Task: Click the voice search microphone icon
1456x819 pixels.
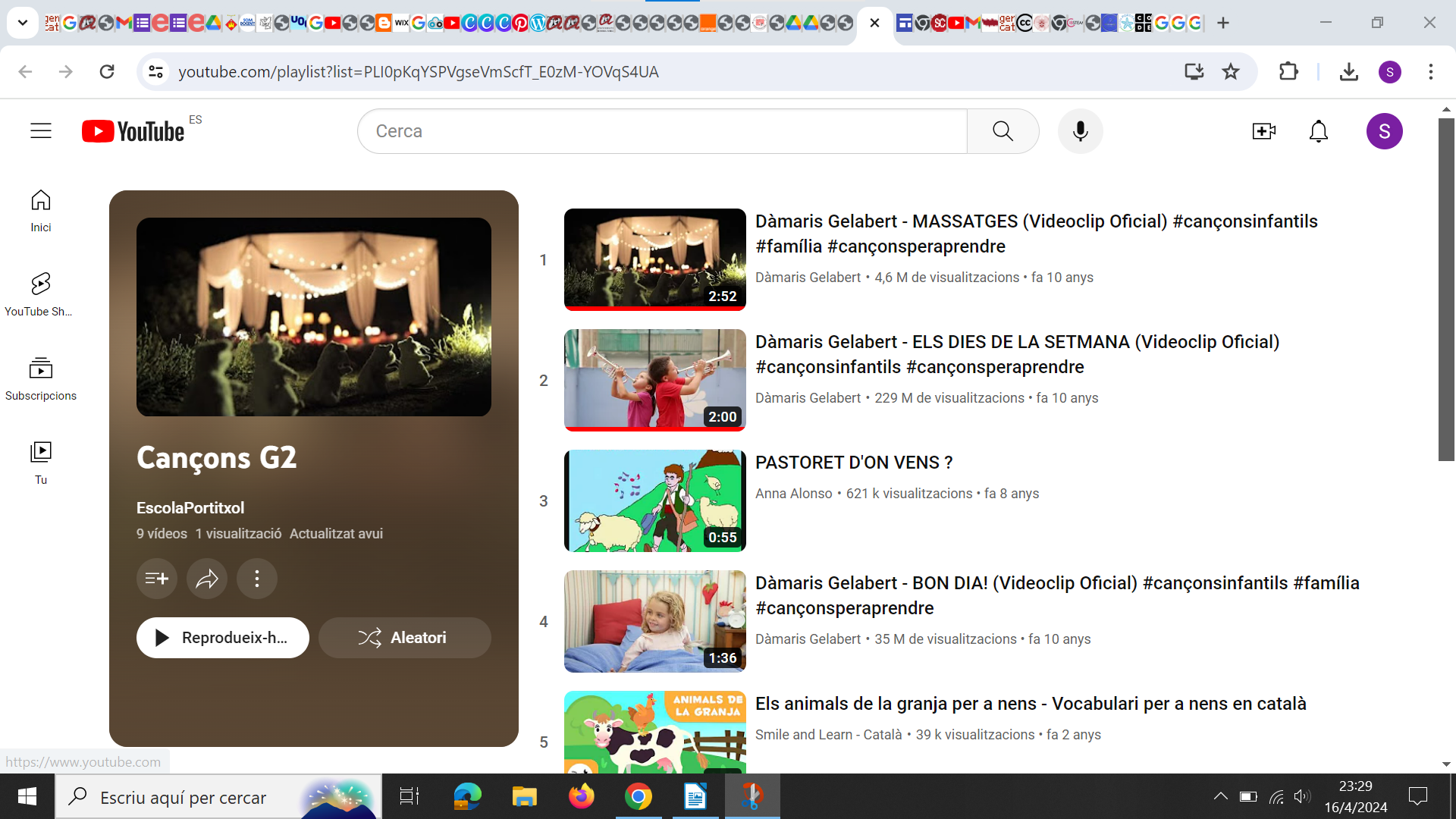Action: click(x=1080, y=131)
